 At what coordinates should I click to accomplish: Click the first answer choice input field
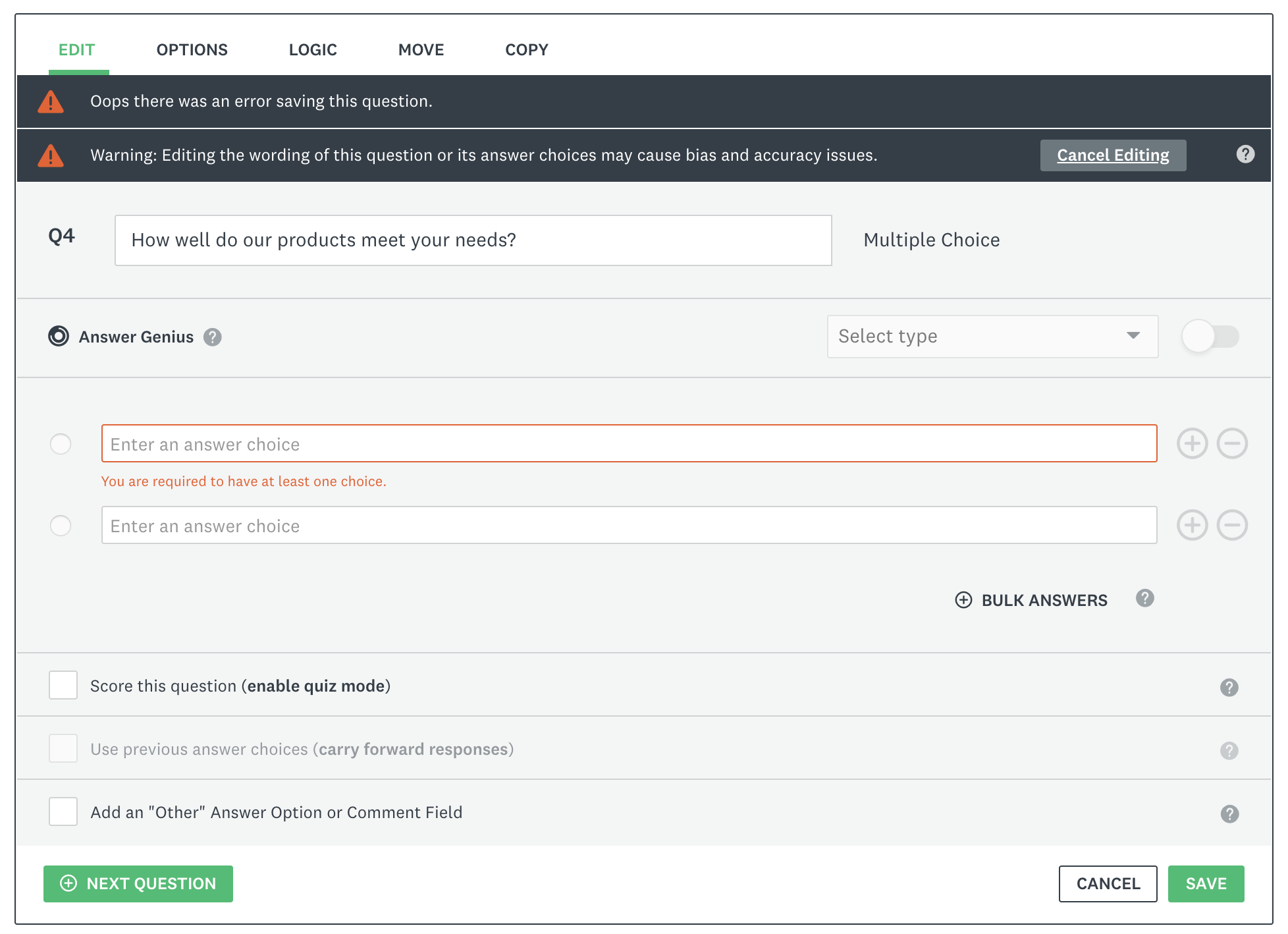pyautogui.click(x=628, y=443)
